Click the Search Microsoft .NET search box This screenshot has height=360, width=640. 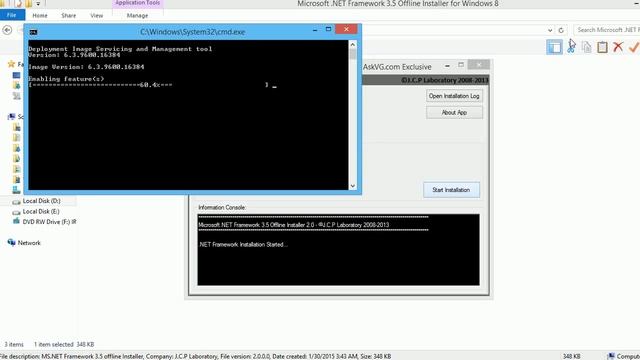point(607,30)
